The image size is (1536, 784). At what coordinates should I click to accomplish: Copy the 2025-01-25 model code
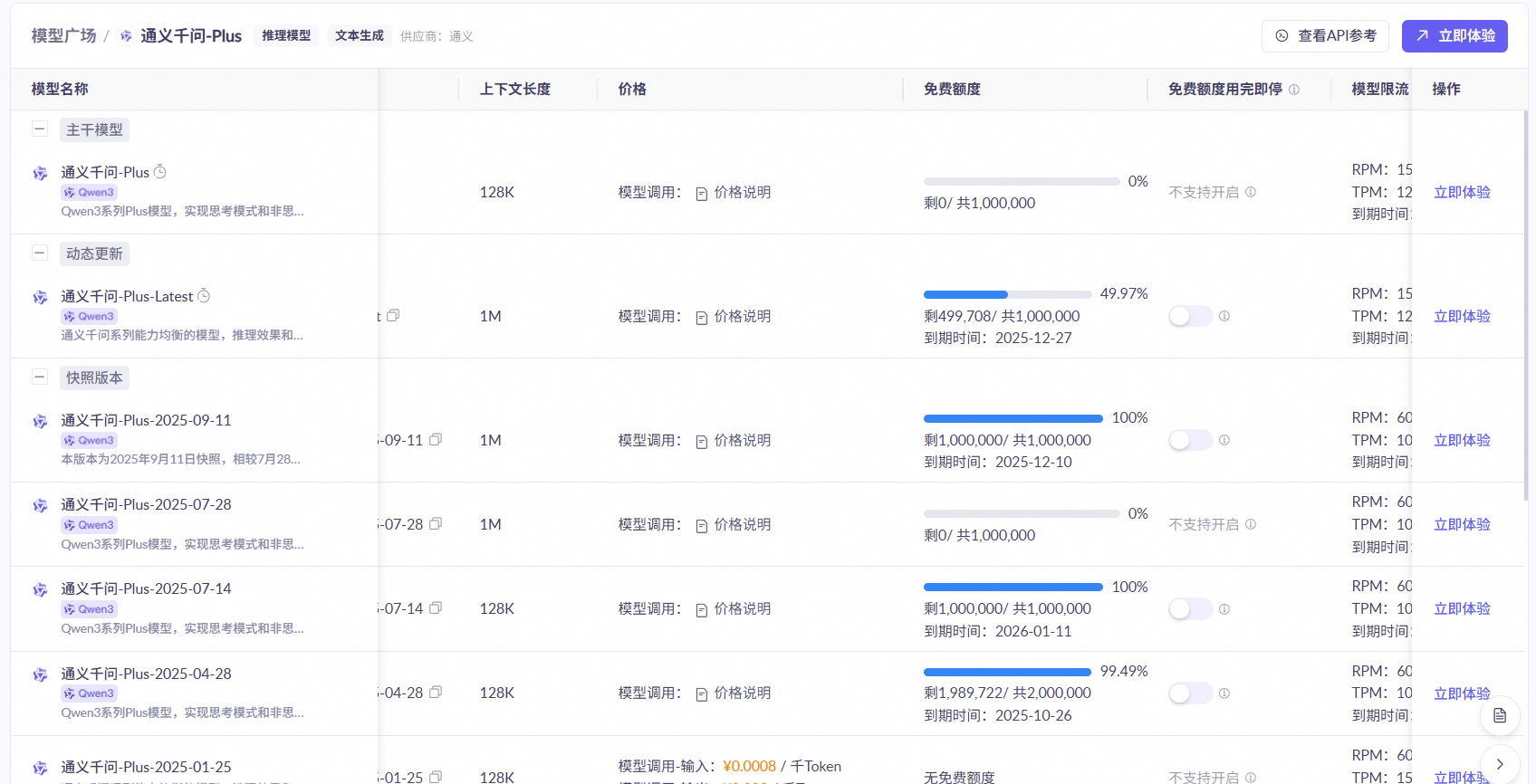(x=436, y=777)
